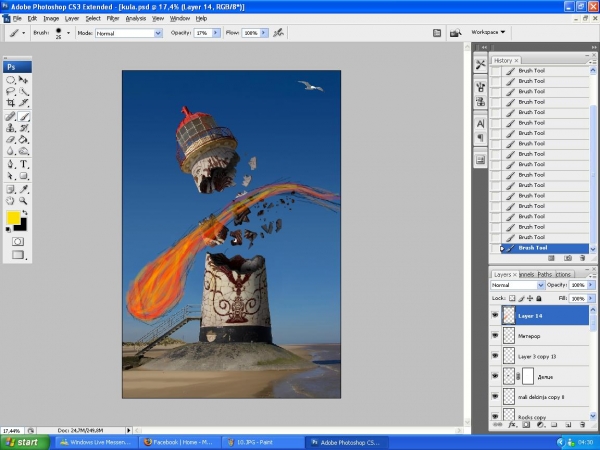The width and height of the screenshot is (600, 450).
Task: Open the Flow slider arrow
Action: [x=264, y=33]
